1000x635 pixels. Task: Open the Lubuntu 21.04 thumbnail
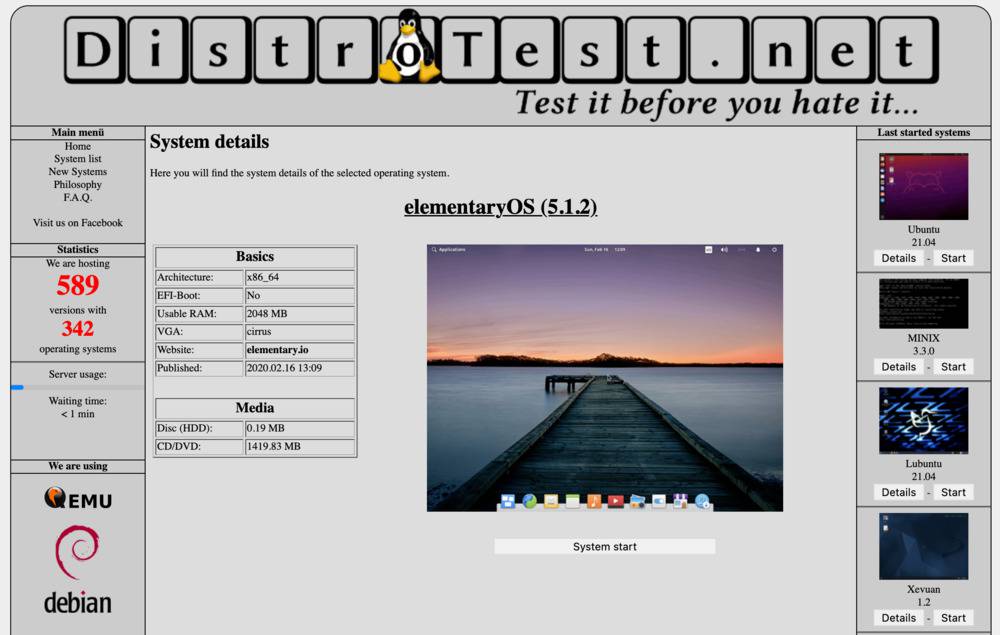[x=923, y=421]
